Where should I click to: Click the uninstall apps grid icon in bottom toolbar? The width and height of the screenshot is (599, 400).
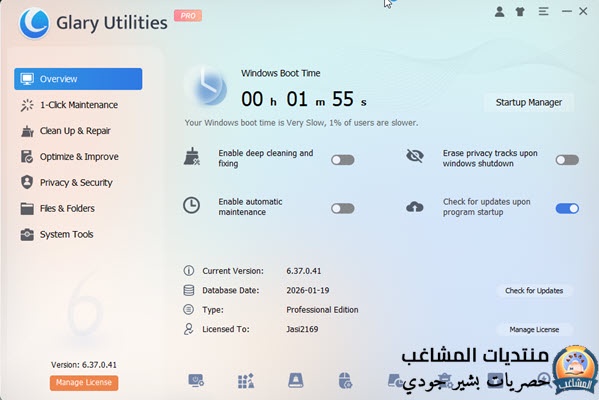click(x=246, y=381)
